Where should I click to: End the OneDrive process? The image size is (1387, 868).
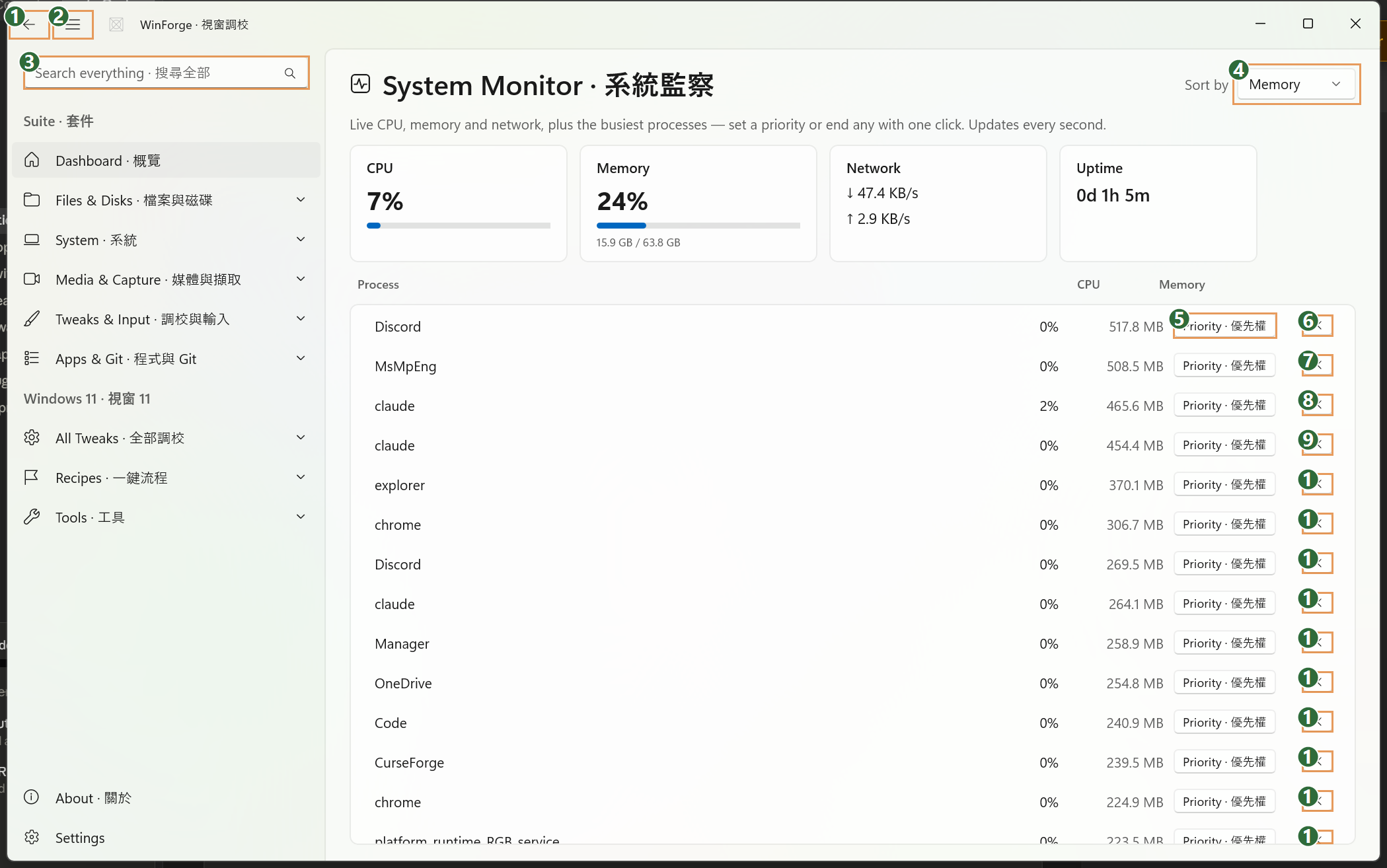(x=1318, y=682)
